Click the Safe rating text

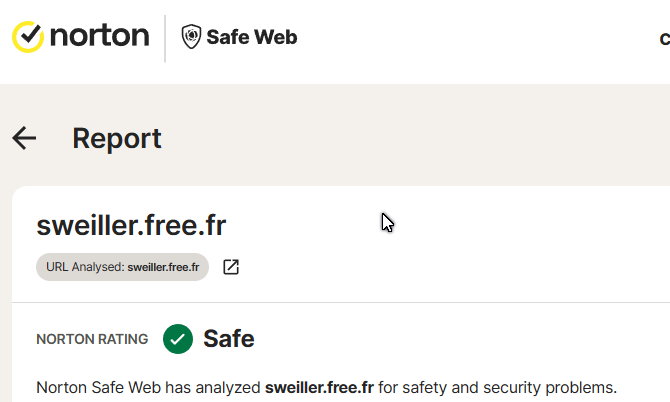tap(229, 339)
